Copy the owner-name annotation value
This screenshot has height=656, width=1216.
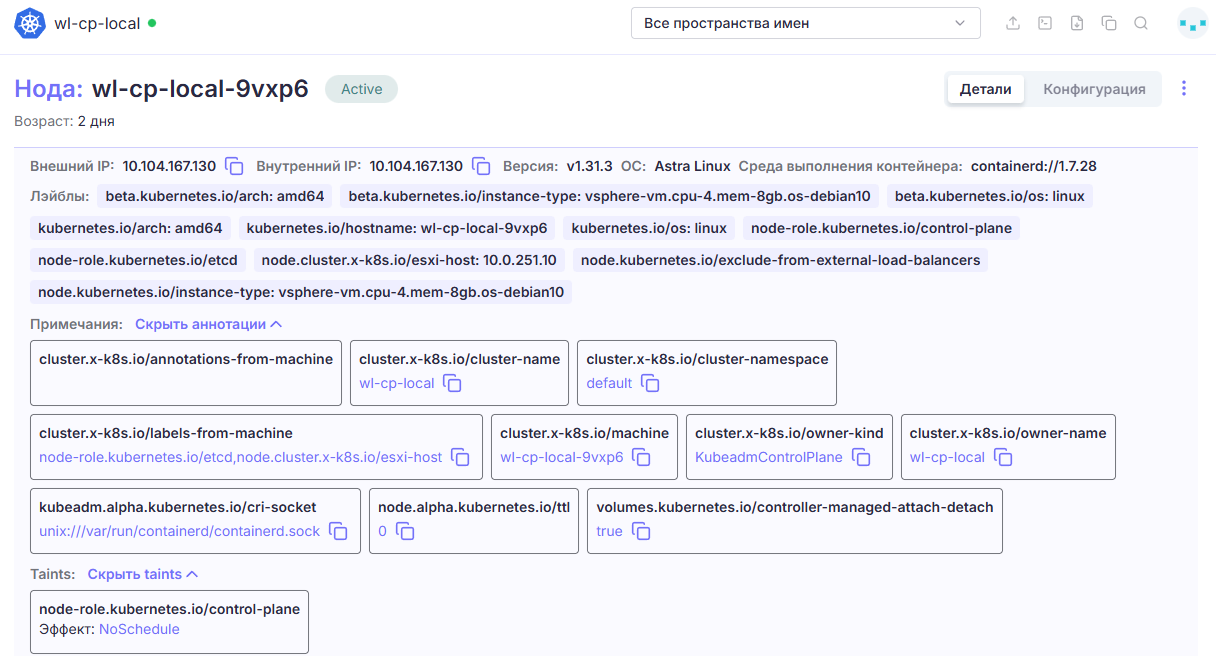pyautogui.click(x=1003, y=457)
